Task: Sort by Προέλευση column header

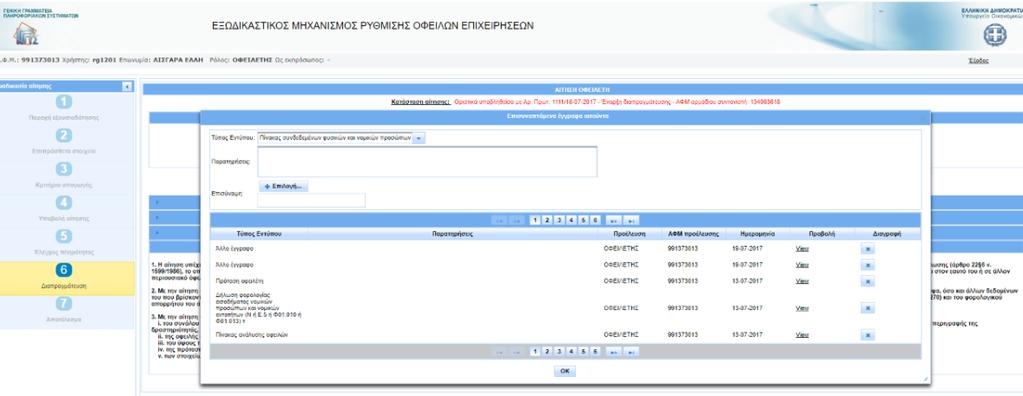Action: point(629,233)
